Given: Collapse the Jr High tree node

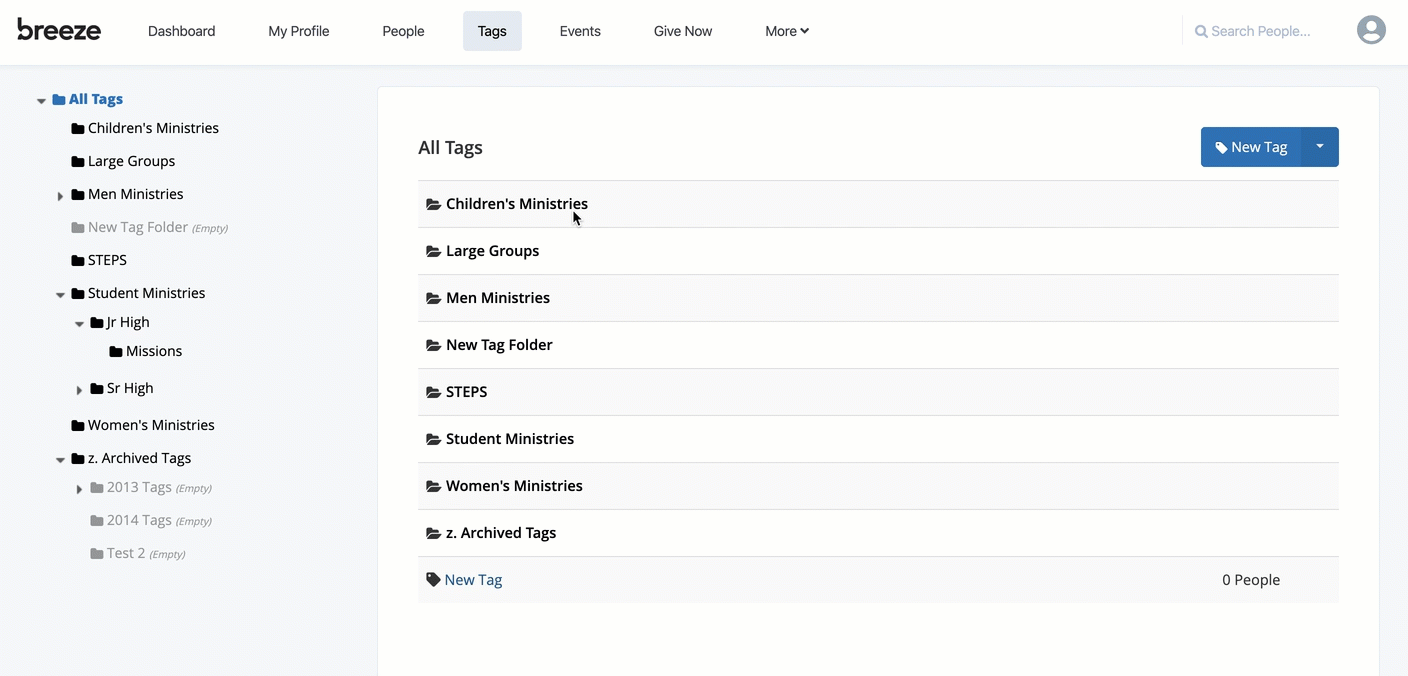Looking at the screenshot, I should 79,324.
